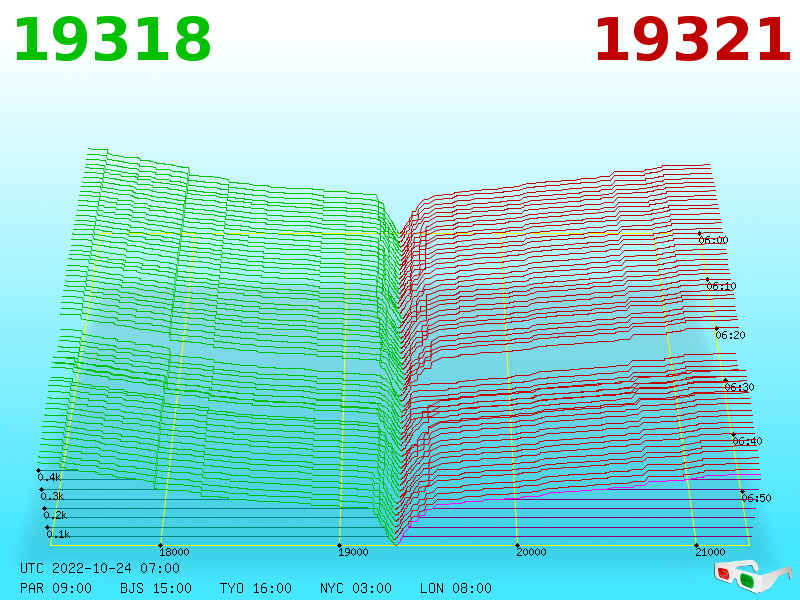Select the 21000 price axis label
Screen dimensions: 800x600
[710, 552]
